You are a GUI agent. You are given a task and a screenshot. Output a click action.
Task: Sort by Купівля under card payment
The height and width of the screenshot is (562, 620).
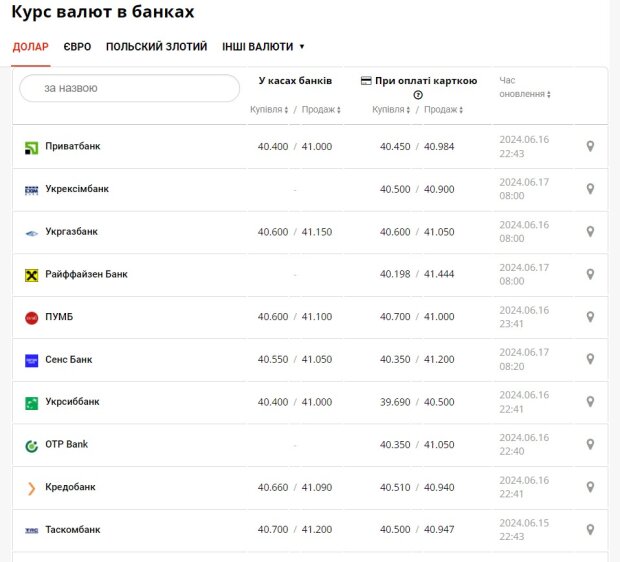coord(391,110)
